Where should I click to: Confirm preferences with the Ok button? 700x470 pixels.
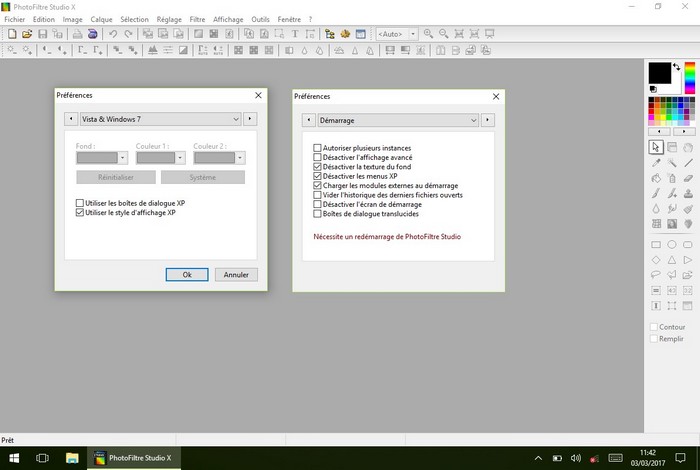tap(187, 275)
